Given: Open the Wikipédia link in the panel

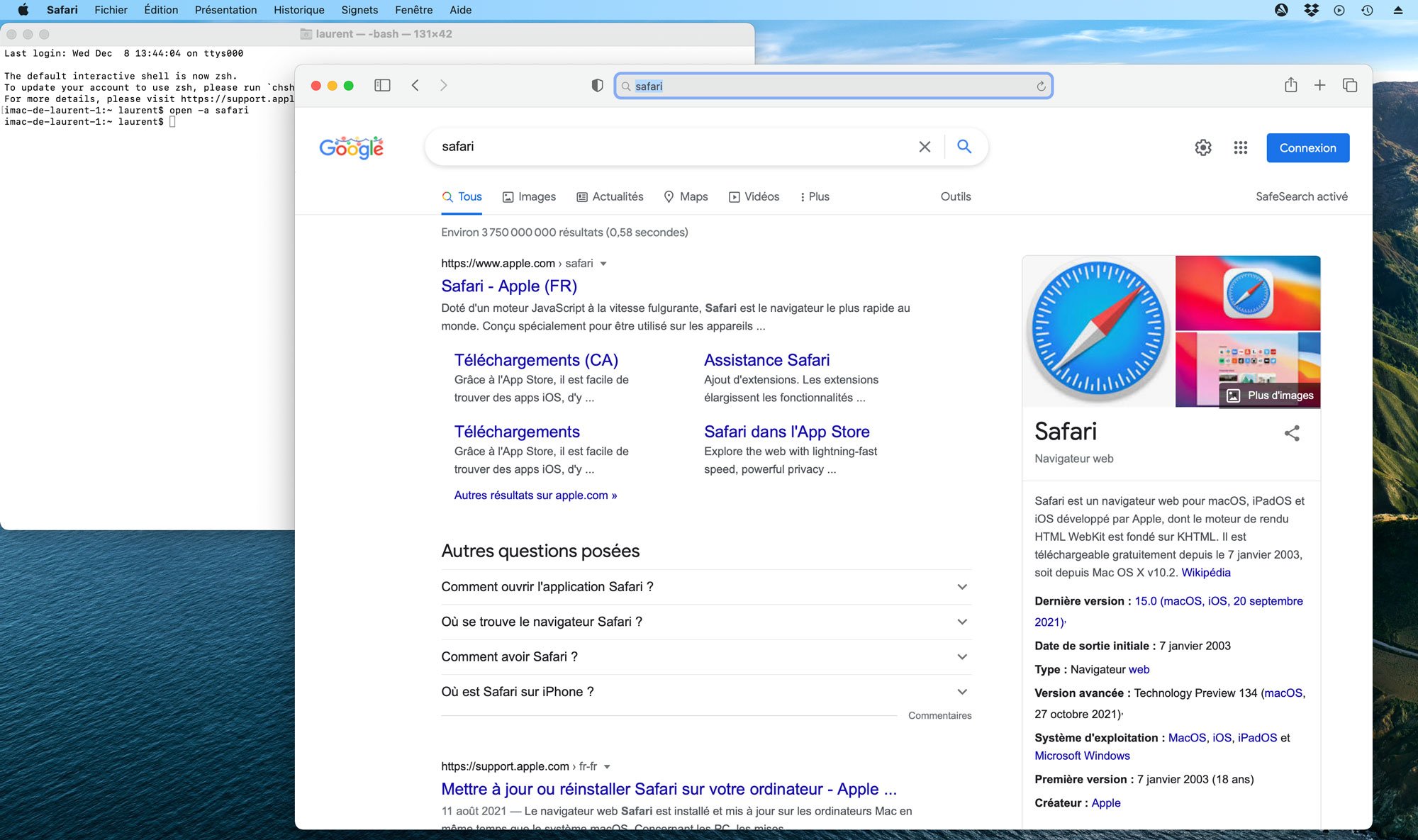Looking at the screenshot, I should click(1206, 573).
